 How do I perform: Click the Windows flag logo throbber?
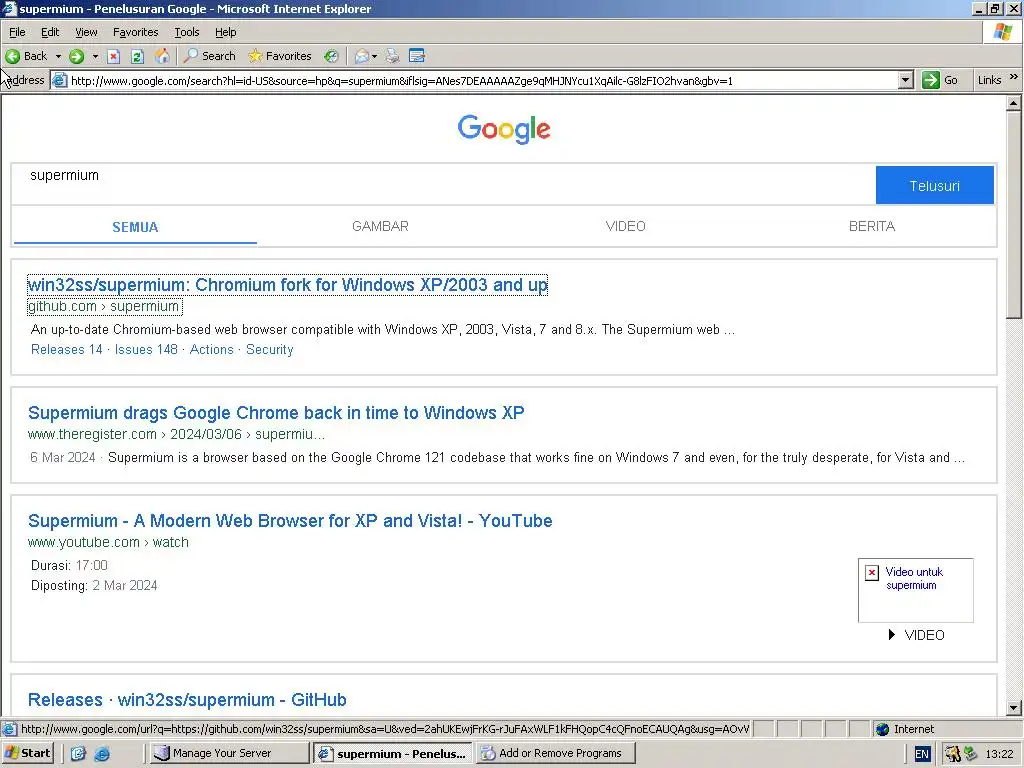(x=1003, y=31)
